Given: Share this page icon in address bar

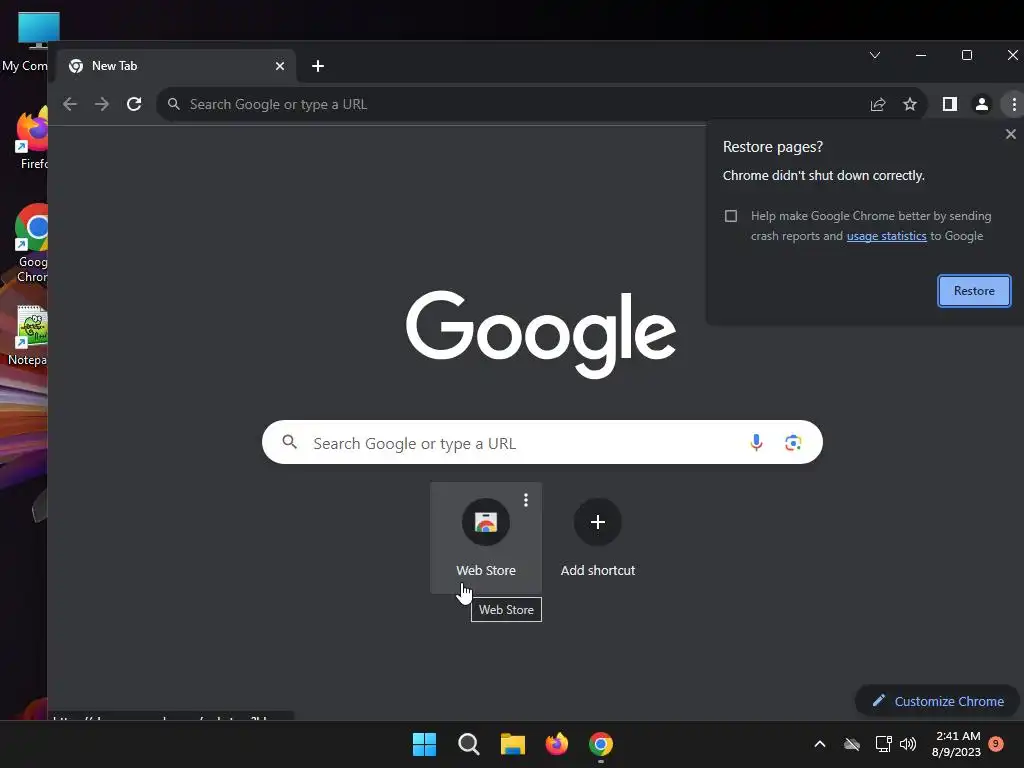Looking at the screenshot, I should [878, 104].
